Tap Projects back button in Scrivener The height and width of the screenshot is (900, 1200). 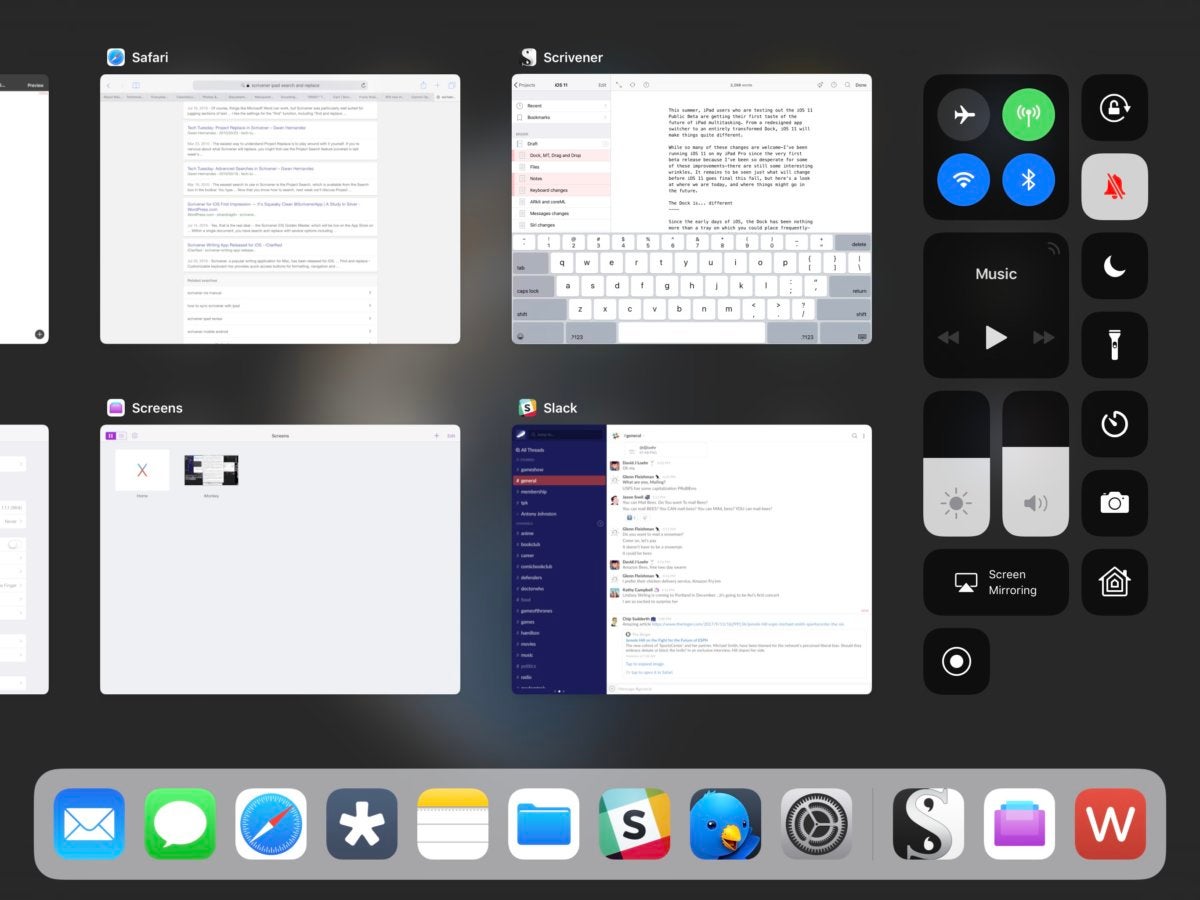coord(525,85)
